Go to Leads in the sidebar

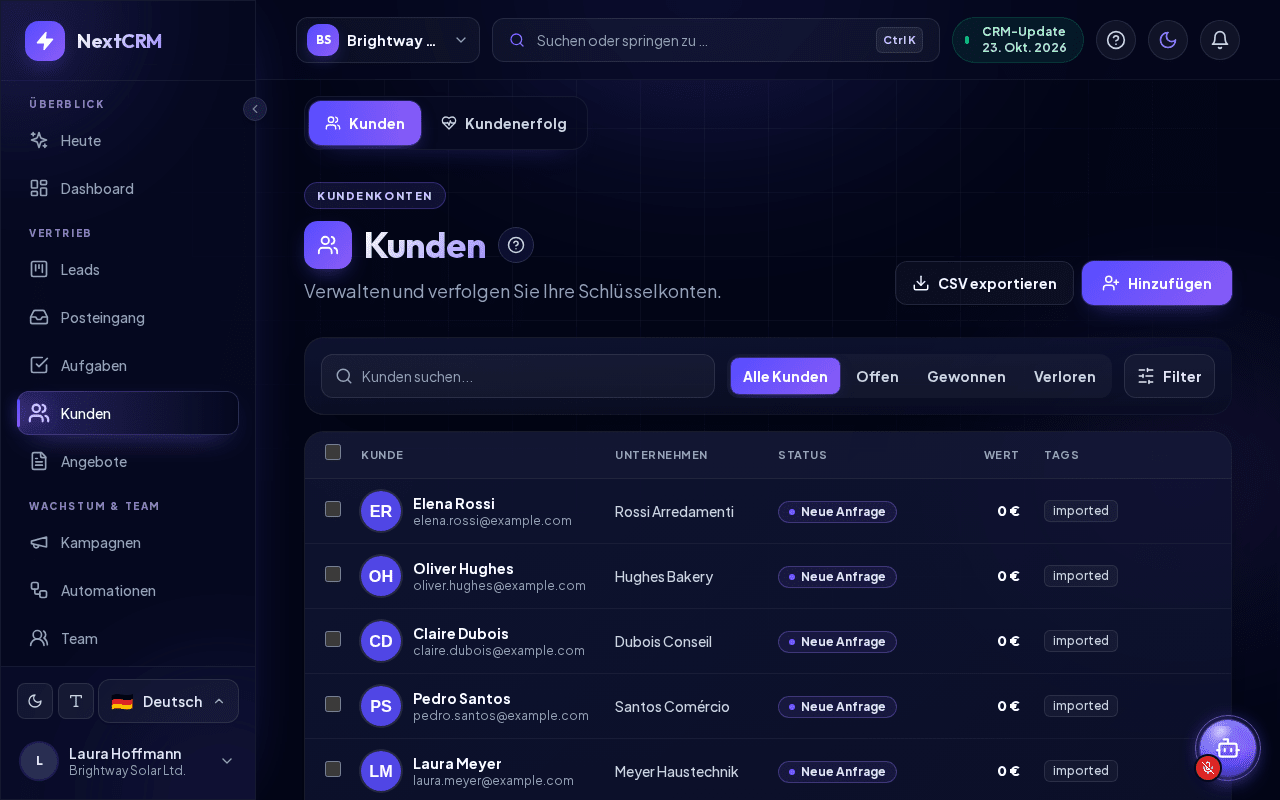128,269
